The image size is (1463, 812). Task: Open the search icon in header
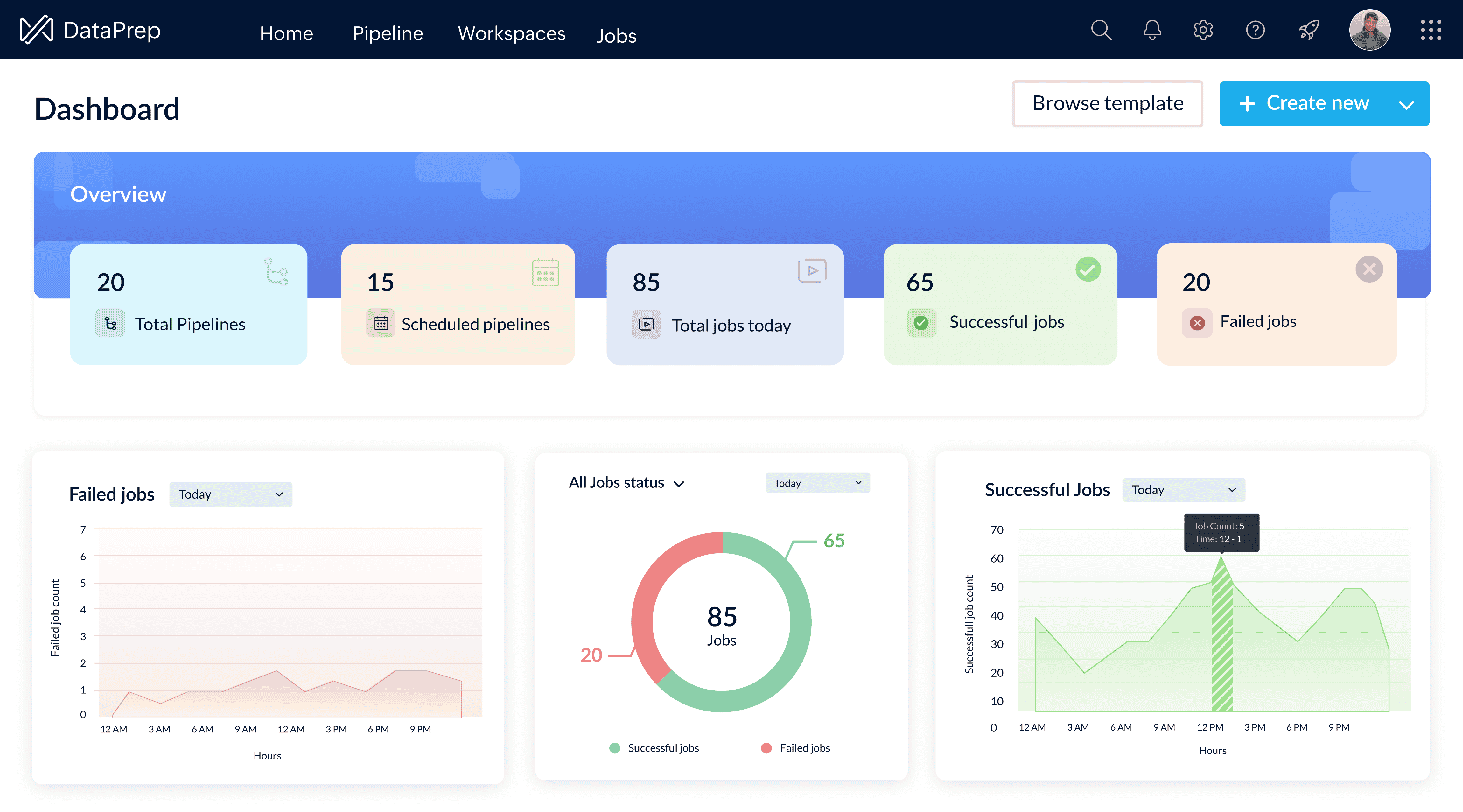[x=1101, y=30]
